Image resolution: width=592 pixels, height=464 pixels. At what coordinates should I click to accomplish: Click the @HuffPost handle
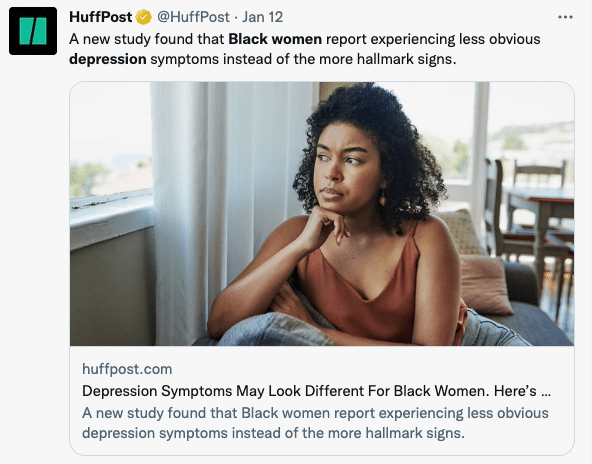pos(193,17)
